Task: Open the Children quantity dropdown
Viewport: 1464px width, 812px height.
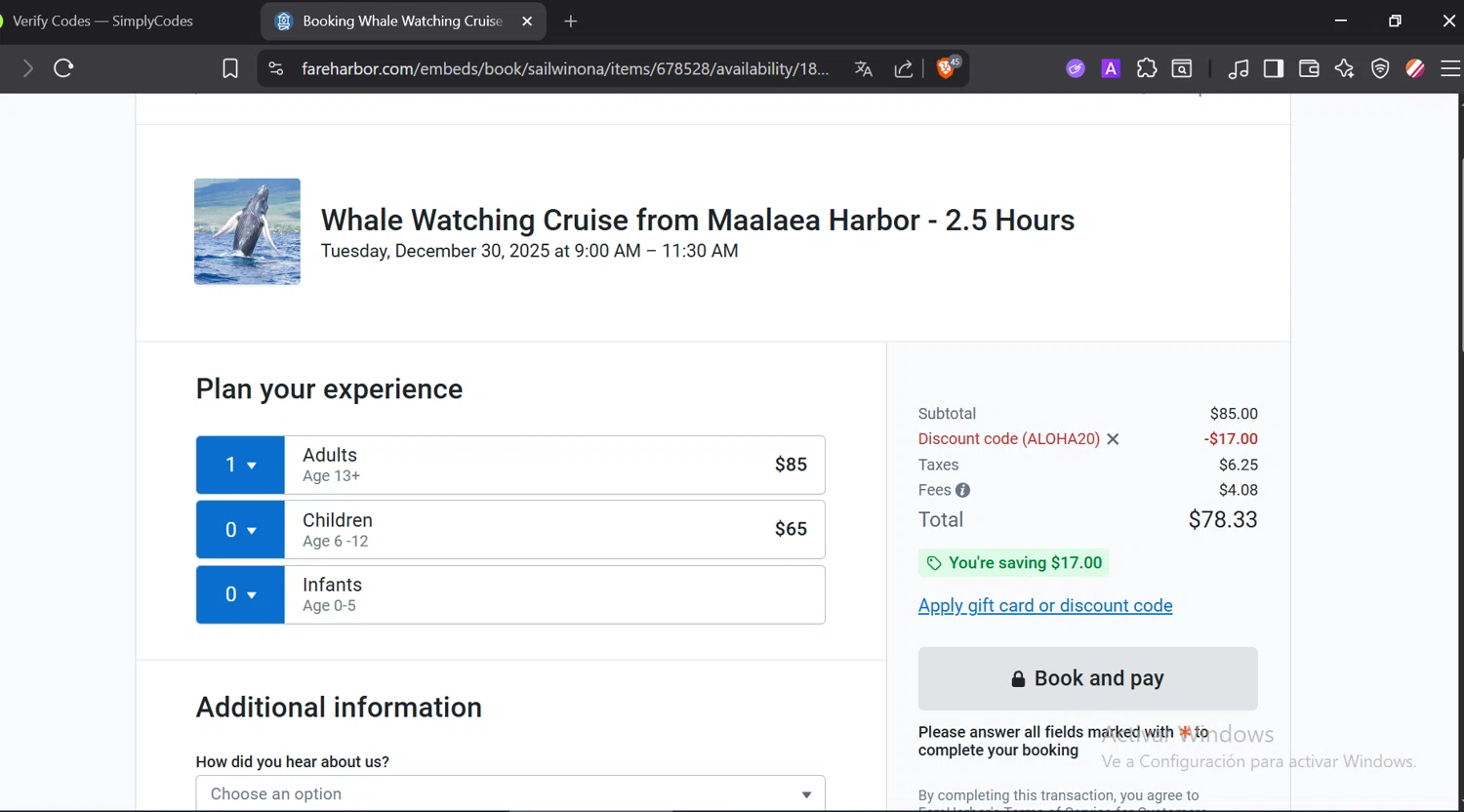Action: (x=240, y=530)
